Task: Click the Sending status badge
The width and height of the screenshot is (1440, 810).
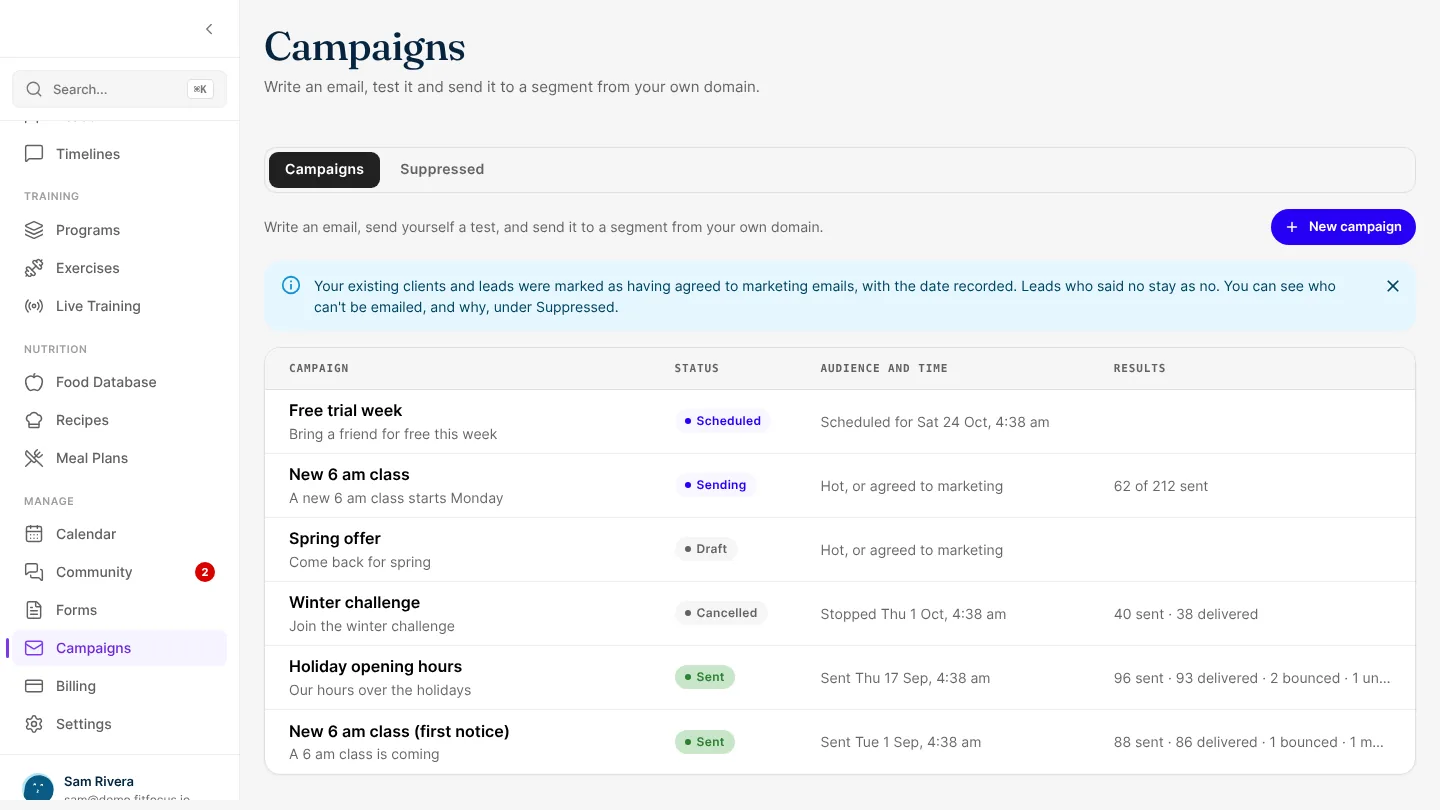Action: (x=715, y=485)
